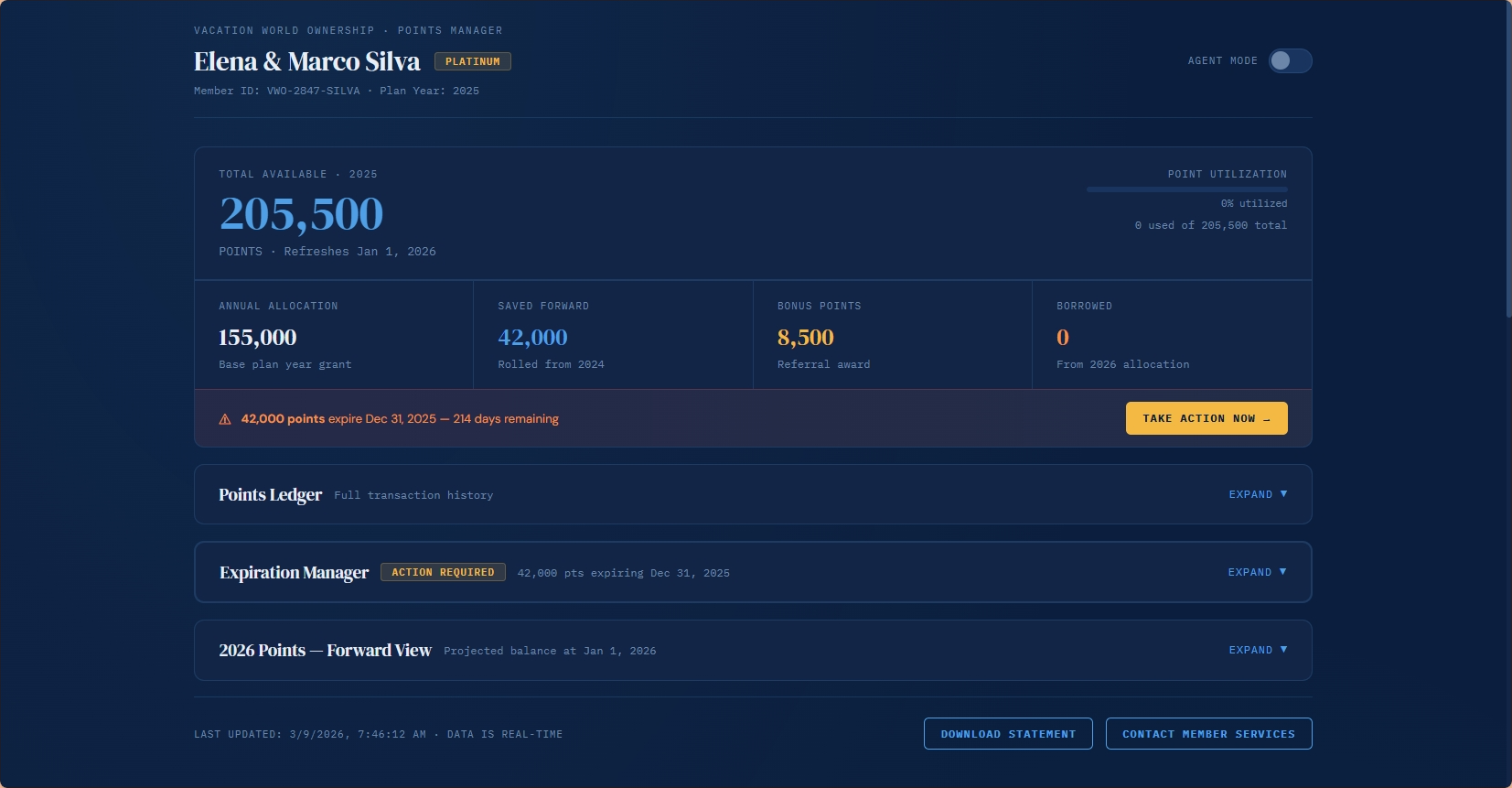Click the 'Rolled from 2024' caption
Viewport: 1512px width, 788px height.
(551, 364)
